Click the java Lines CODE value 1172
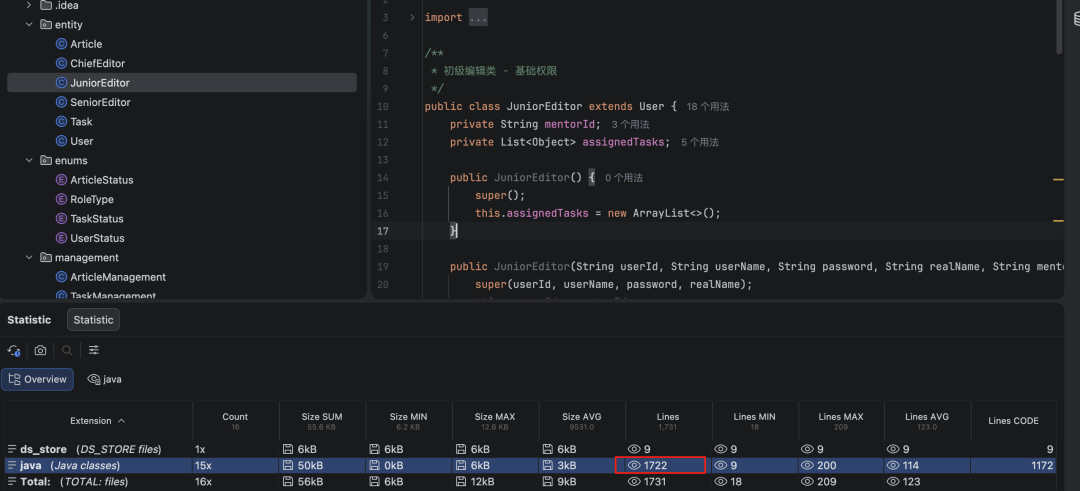 pos(1042,466)
